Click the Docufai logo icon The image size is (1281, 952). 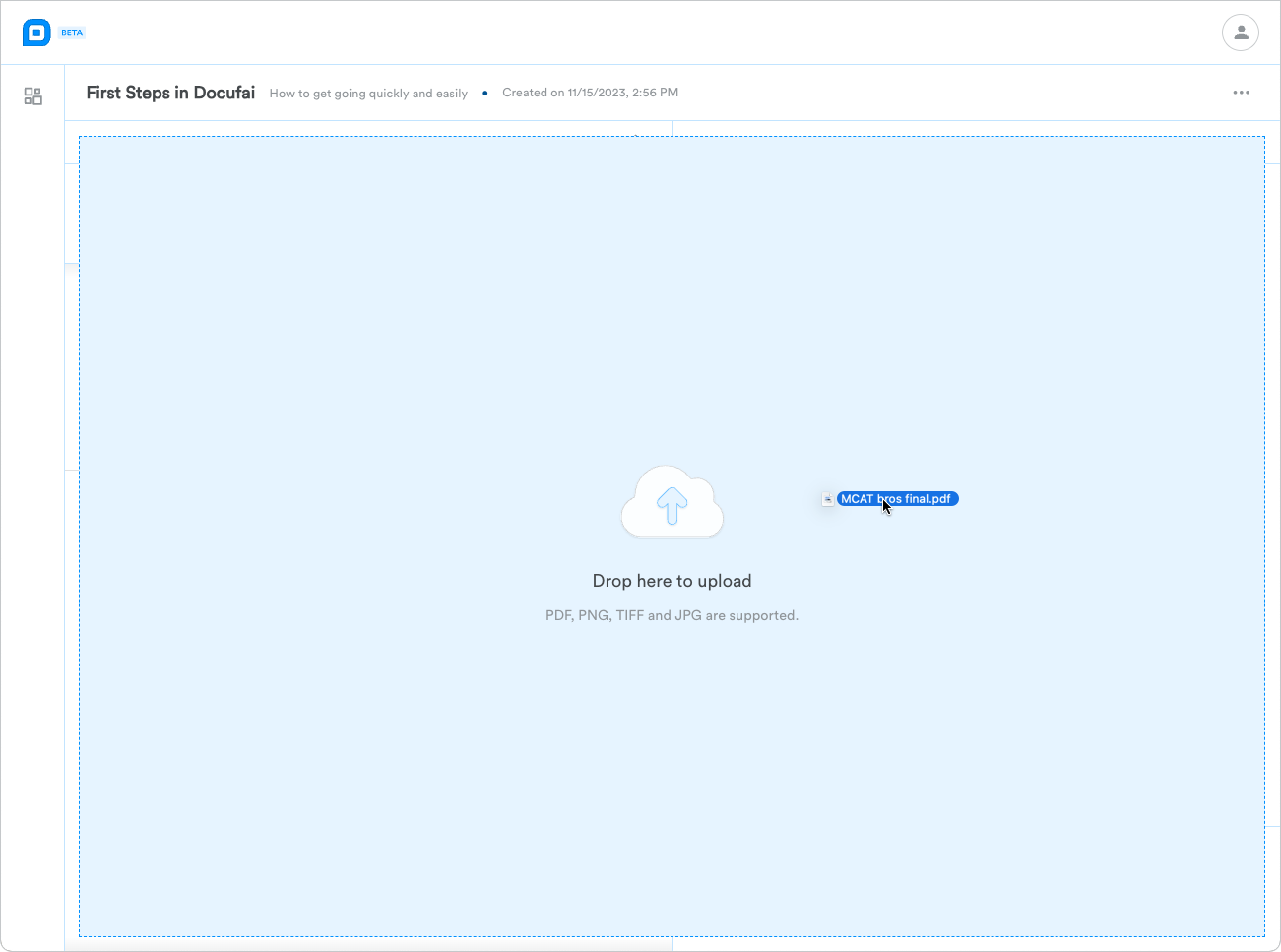pos(36,32)
